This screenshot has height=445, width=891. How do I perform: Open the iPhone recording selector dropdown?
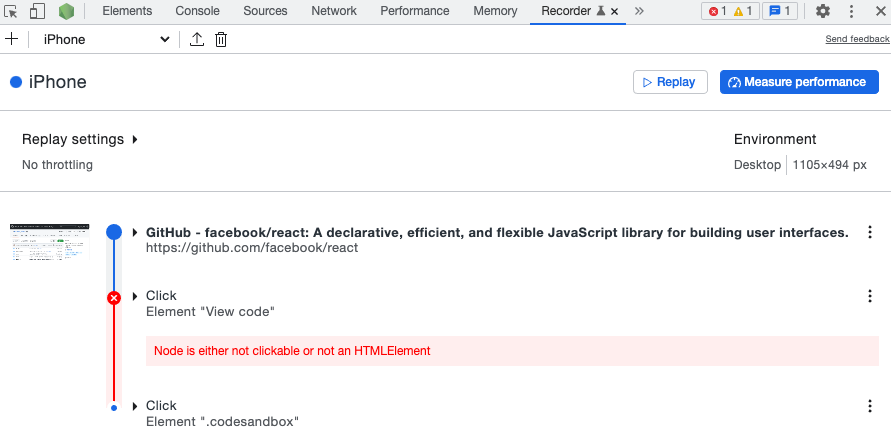point(106,39)
